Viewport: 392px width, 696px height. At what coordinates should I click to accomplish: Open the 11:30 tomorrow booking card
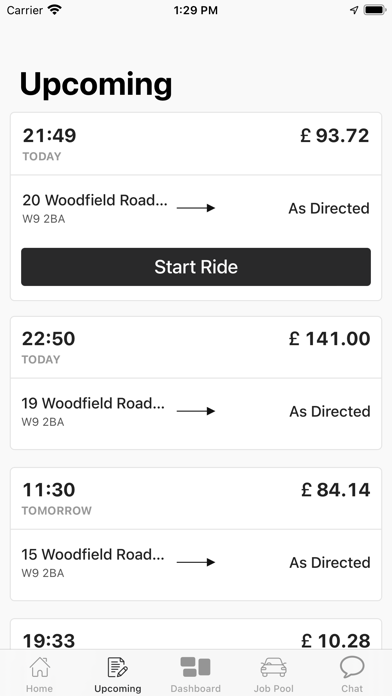click(196, 534)
